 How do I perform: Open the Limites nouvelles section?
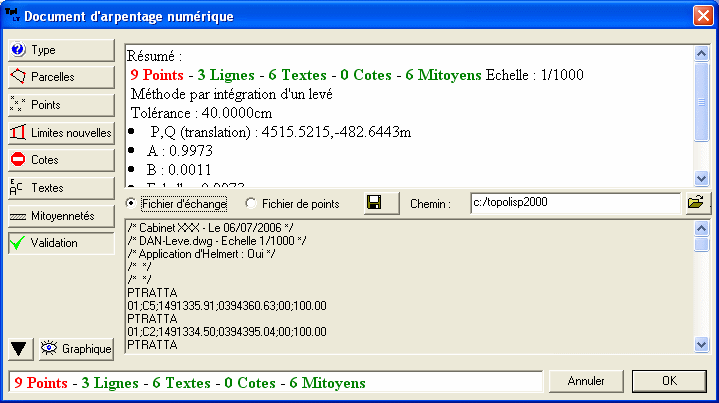[x=60, y=132]
